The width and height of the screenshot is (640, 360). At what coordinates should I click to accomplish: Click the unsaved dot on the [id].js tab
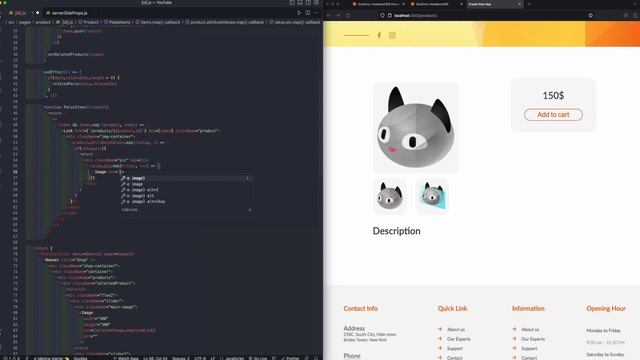(38, 13)
